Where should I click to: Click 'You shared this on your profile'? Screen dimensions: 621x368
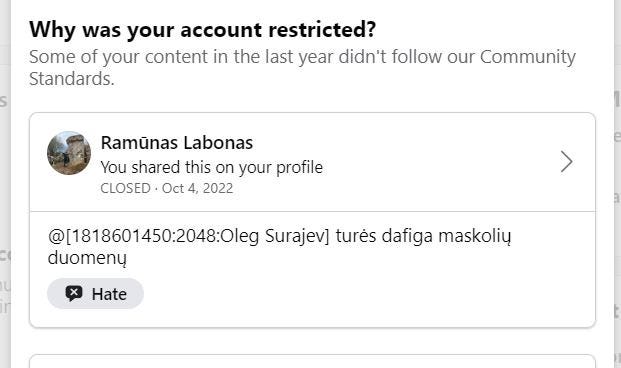(211, 167)
